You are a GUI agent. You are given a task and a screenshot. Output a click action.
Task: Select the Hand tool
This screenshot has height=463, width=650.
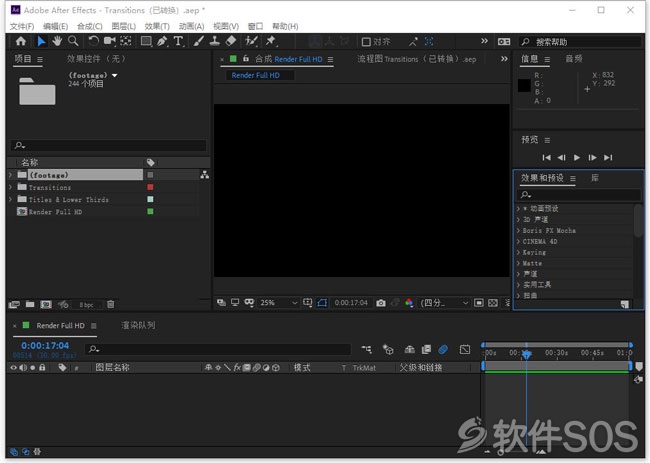(x=57, y=41)
